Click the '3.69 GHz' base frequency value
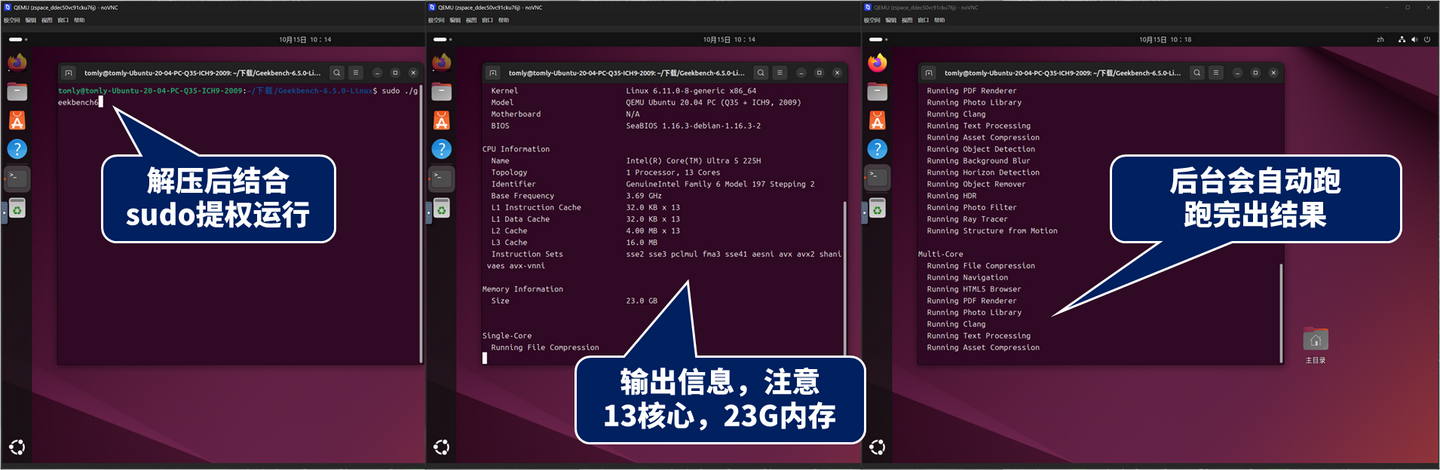The image size is (1440, 470). [x=644, y=196]
